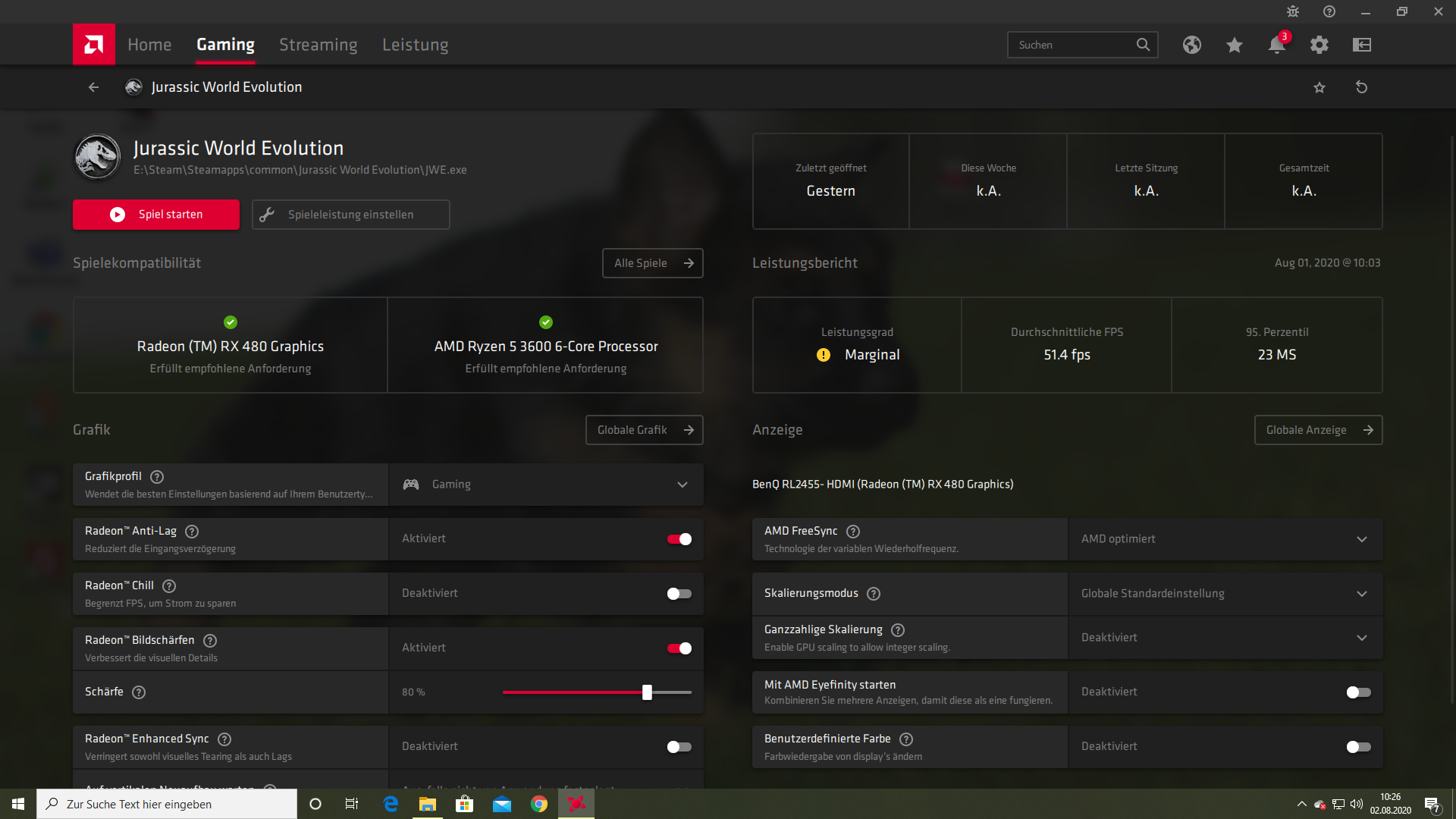Open the Leistung tab
The width and height of the screenshot is (1456, 819).
(x=415, y=45)
